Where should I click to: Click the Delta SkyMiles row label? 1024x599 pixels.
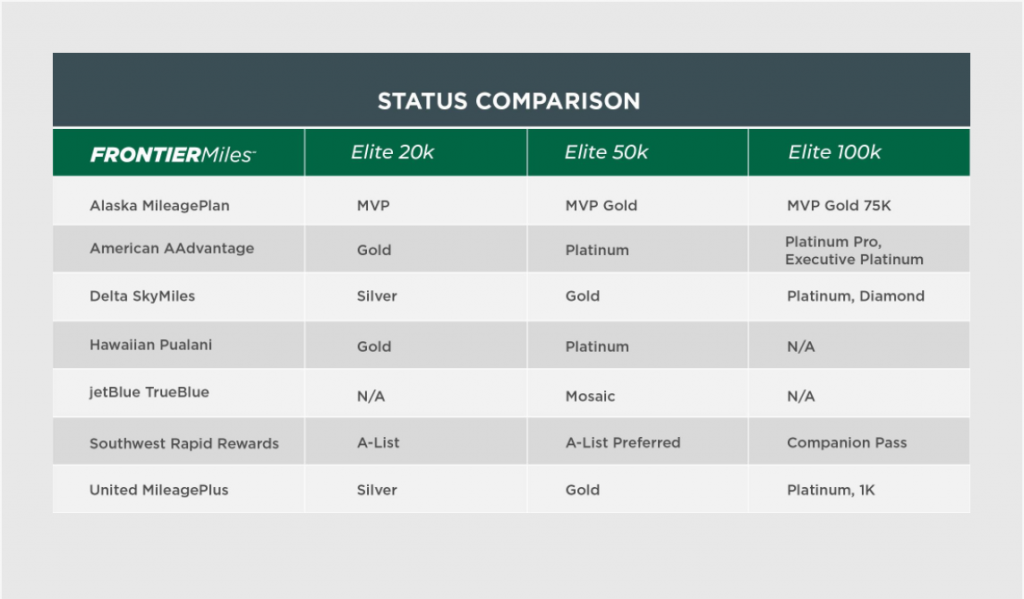[142, 296]
